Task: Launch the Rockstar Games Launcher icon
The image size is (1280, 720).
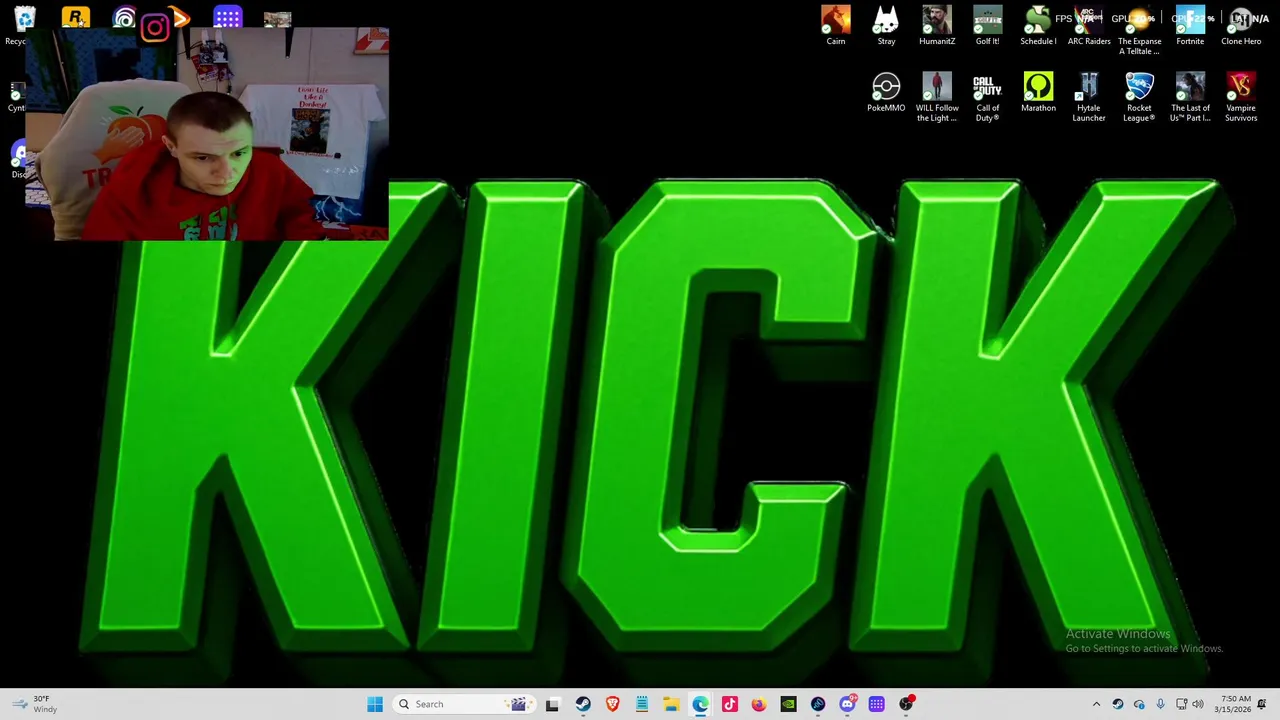Action: [76, 17]
